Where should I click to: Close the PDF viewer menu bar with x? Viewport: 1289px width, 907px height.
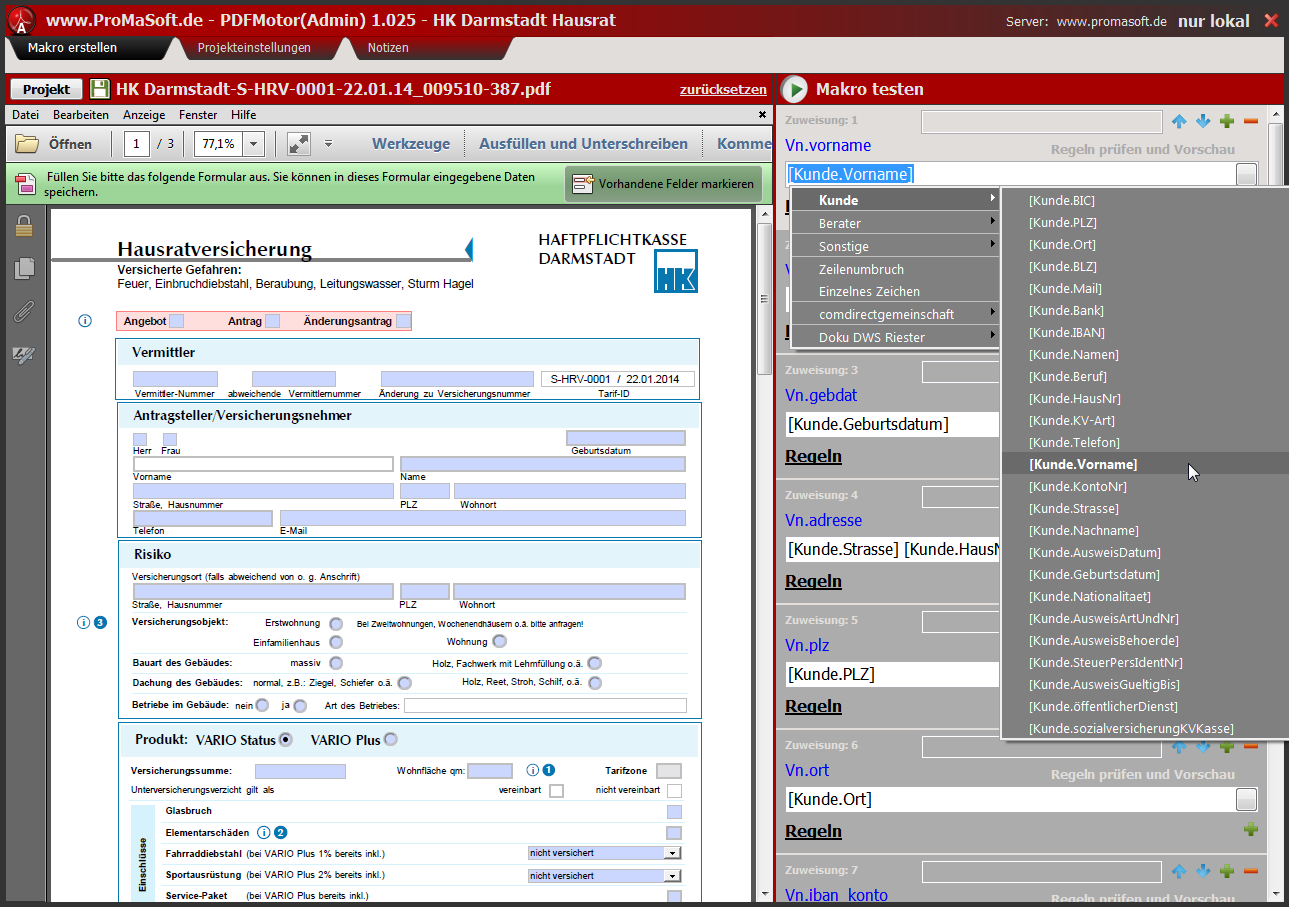tap(762, 115)
